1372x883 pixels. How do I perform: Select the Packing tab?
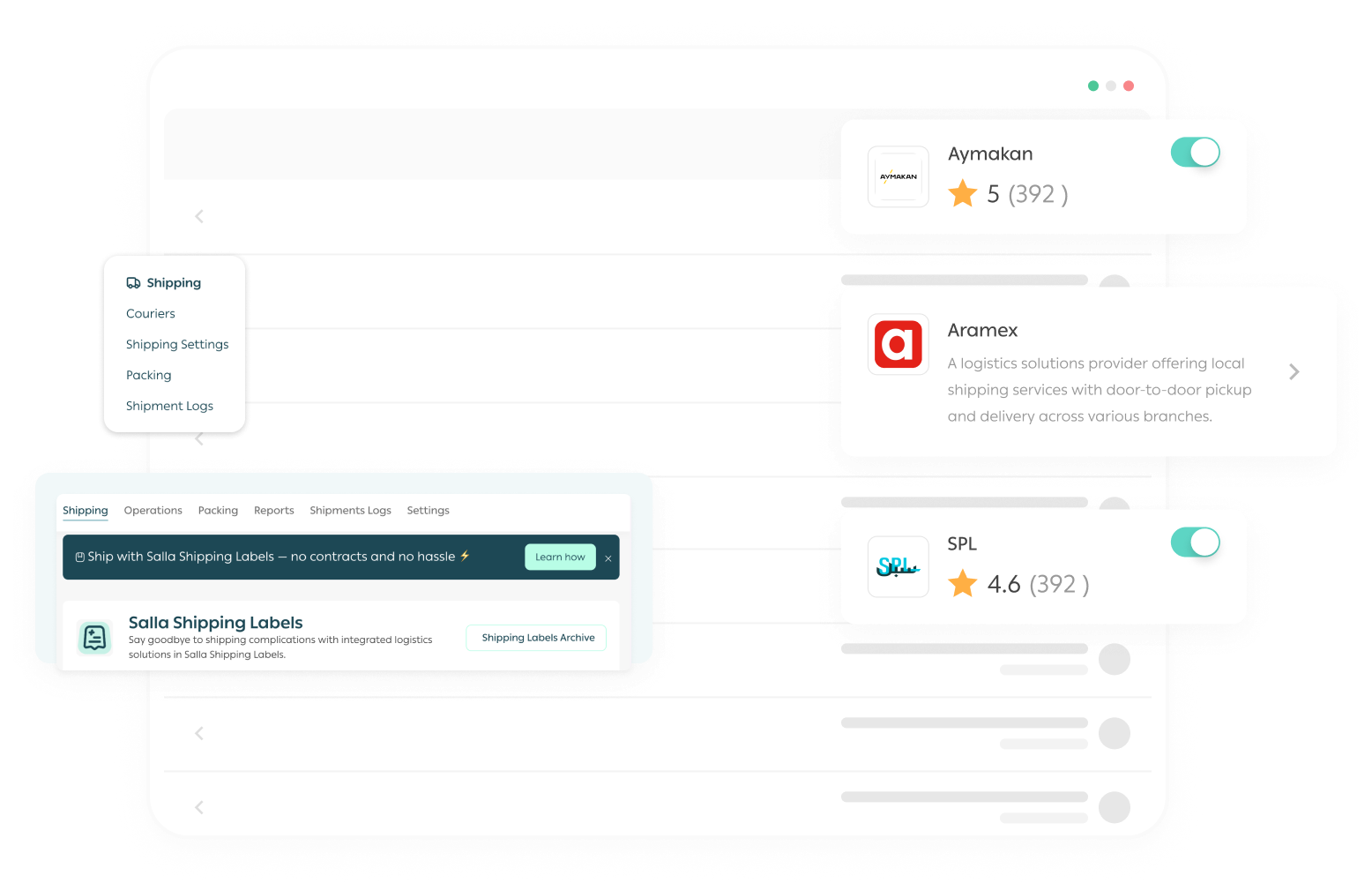pyautogui.click(x=218, y=511)
